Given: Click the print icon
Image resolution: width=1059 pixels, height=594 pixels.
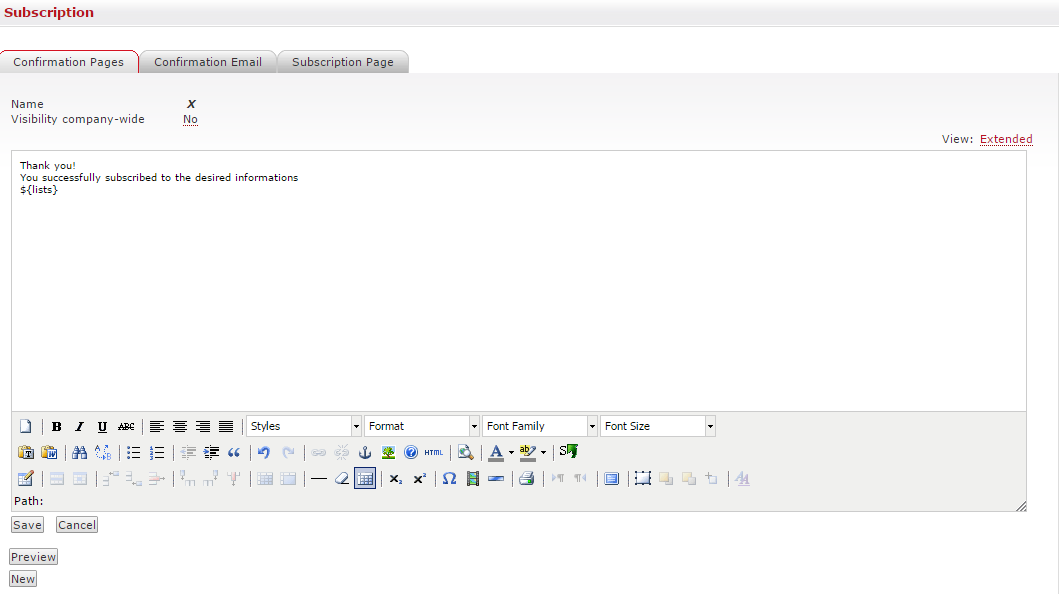Looking at the screenshot, I should pyautogui.click(x=526, y=479).
